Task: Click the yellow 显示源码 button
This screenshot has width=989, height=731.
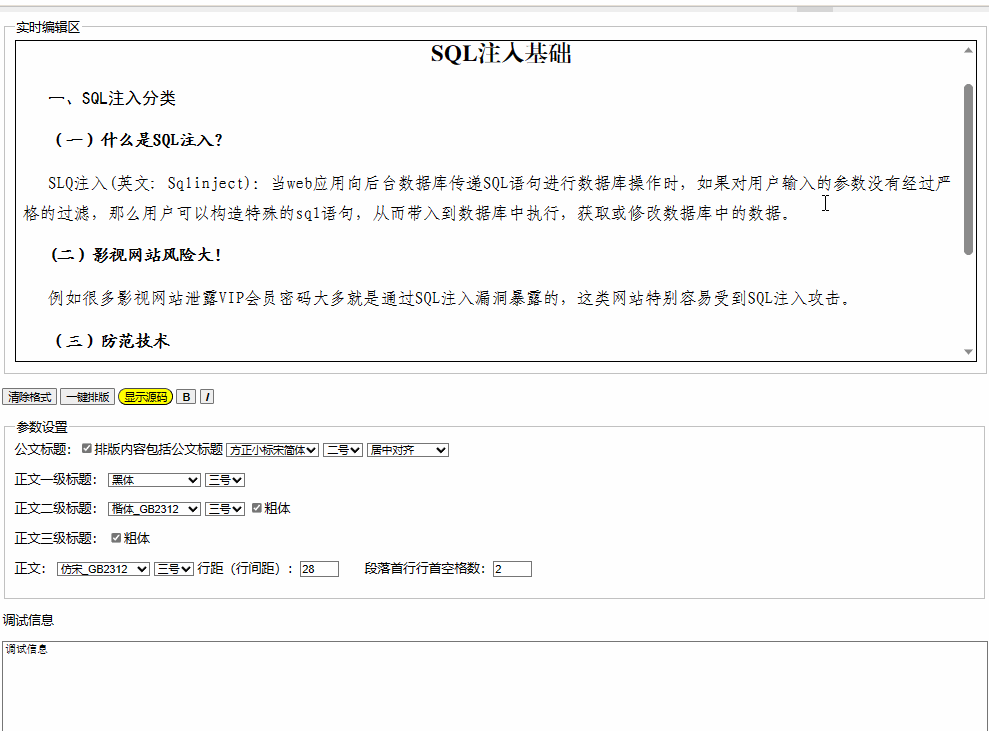Action: (x=146, y=397)
